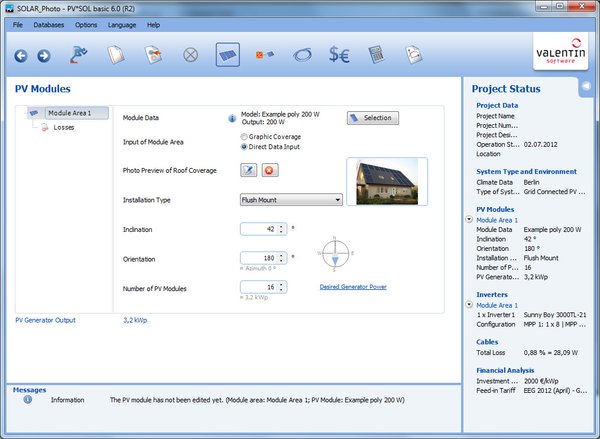Collapse the Project Status side panel
This screenshot has height=439, width=600.
click(x=585, y=87)
